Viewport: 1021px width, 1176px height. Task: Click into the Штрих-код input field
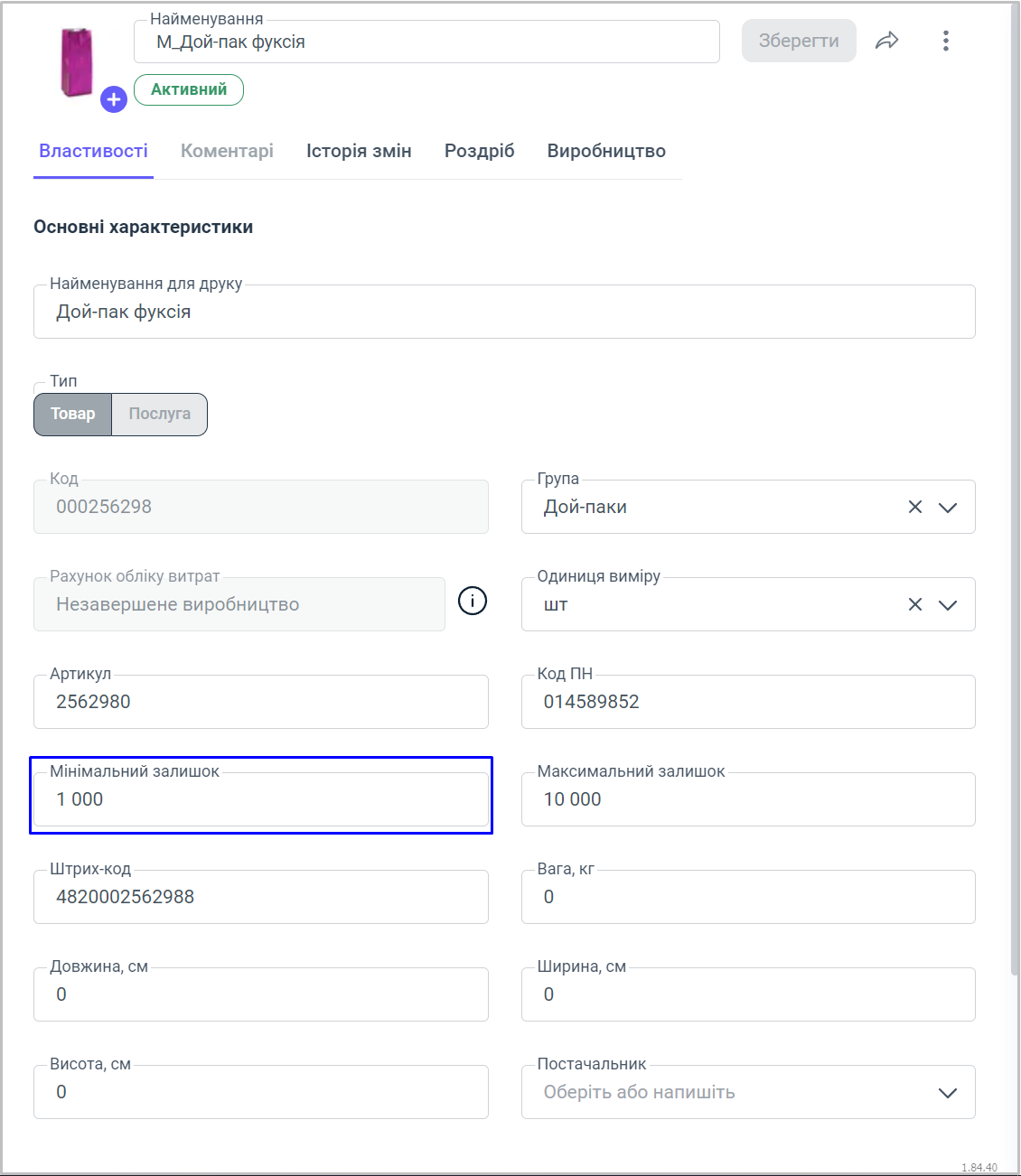click(x=260, y=898)
